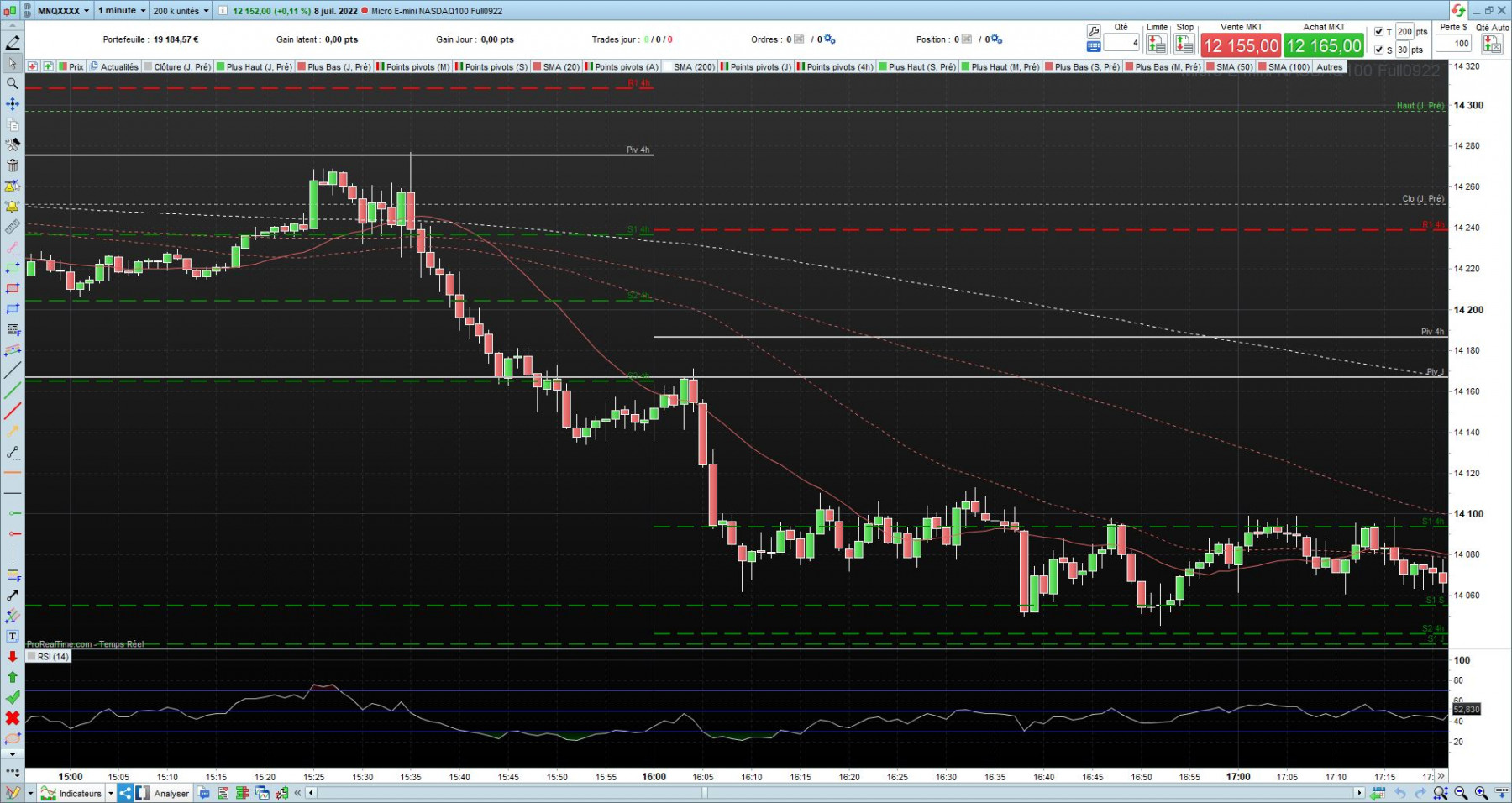Select the green trend line tool
1512x803 pixels.
coord(13,391)
